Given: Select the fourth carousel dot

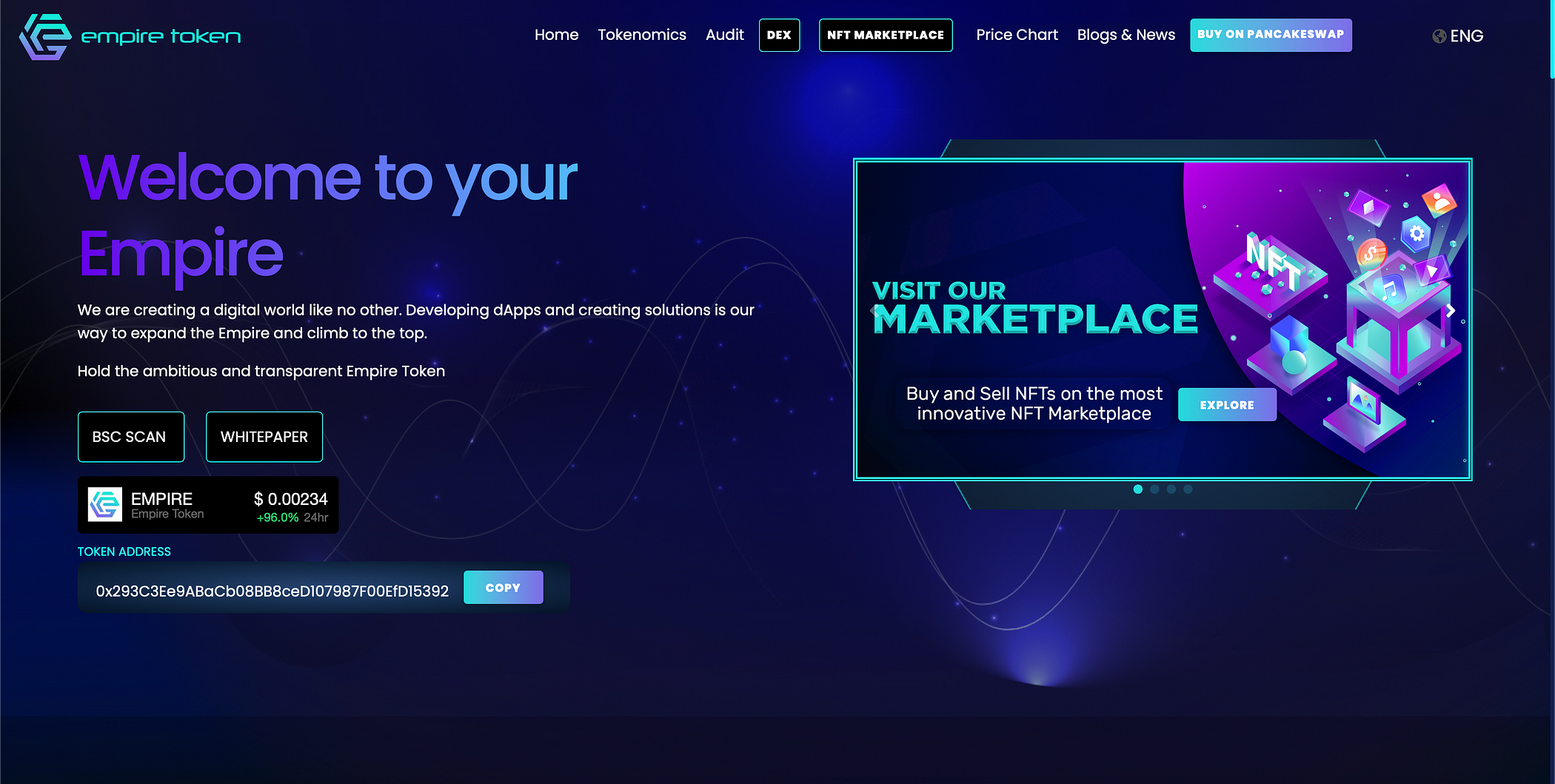Looking at the screenshot, I should (1188, 489).
